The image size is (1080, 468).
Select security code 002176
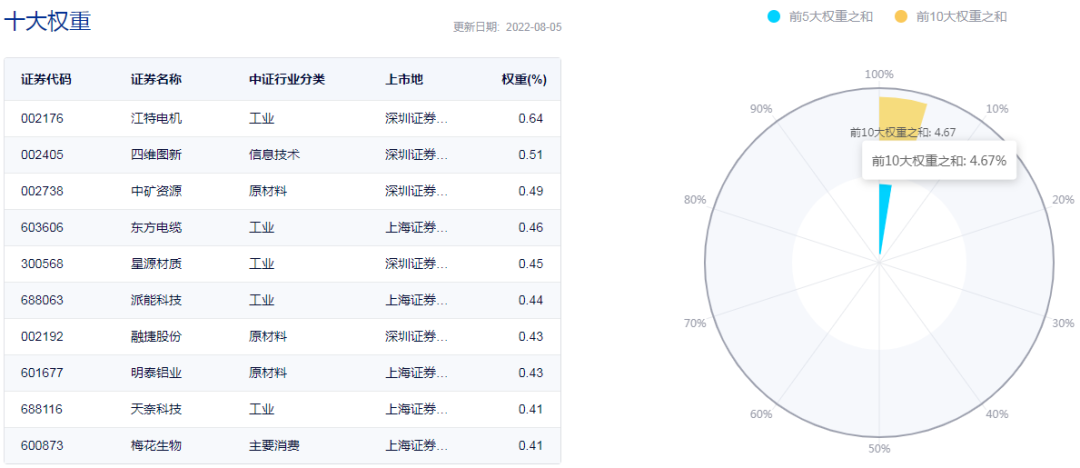(x=42, y=119)
